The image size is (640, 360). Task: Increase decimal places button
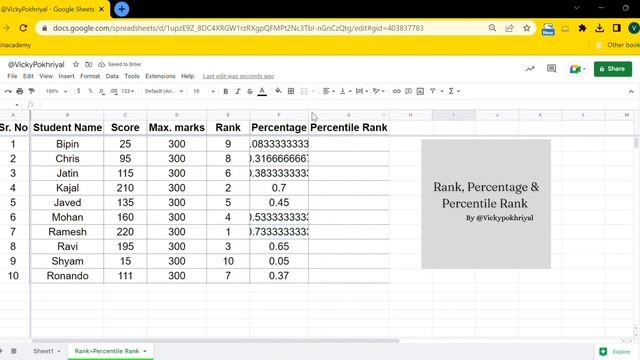[114, 91]
